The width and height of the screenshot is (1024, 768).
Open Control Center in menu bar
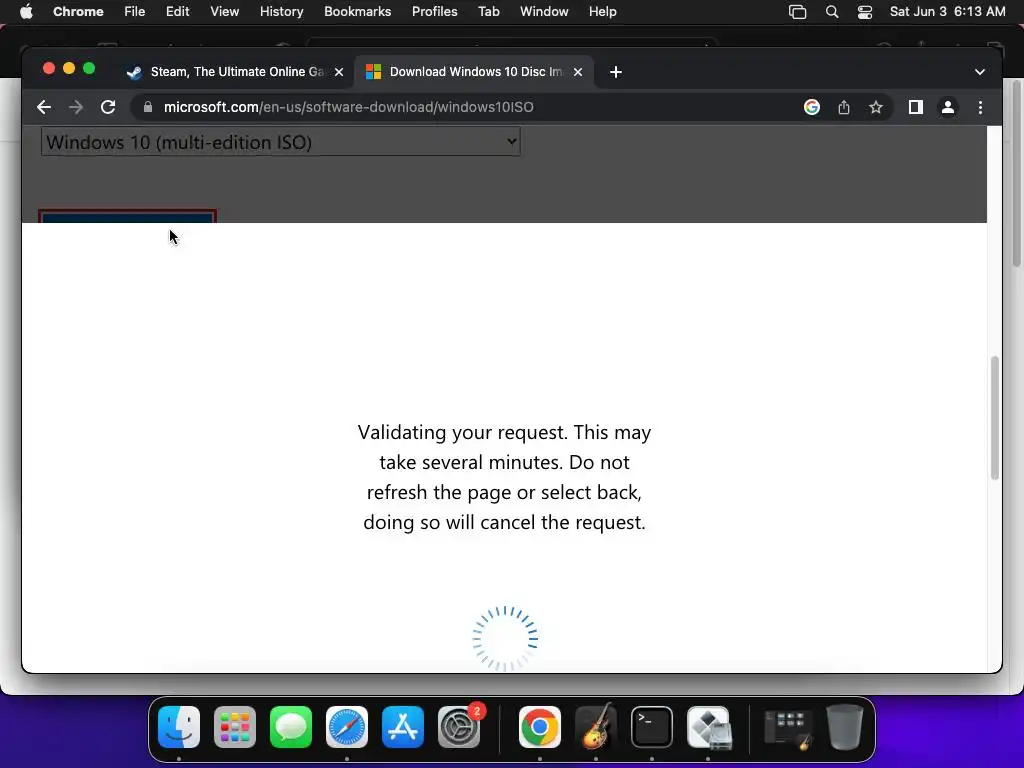(865, 12)
